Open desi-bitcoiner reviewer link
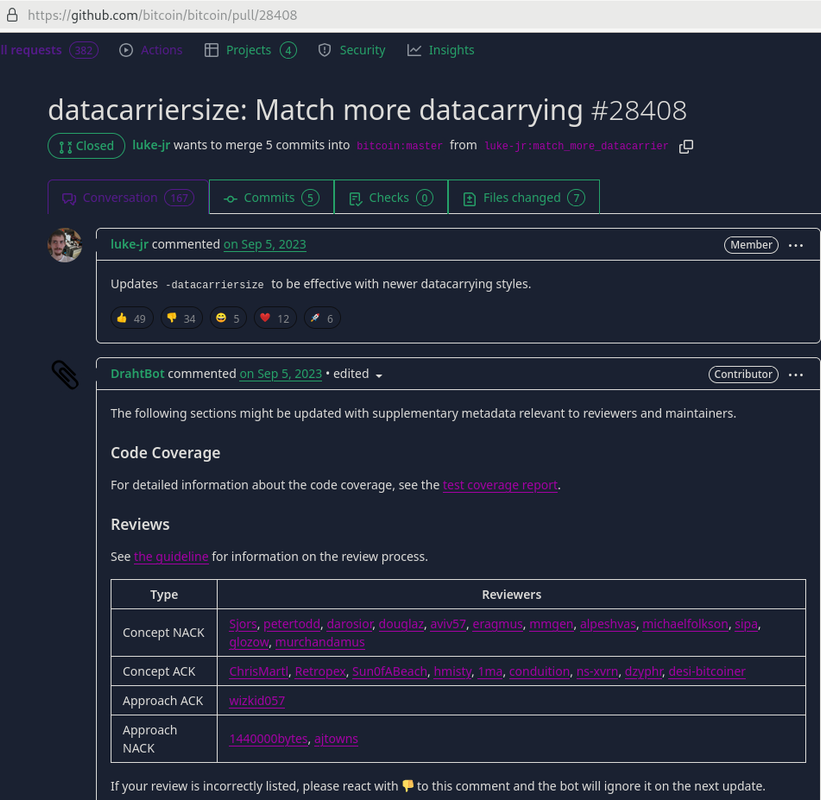821x800 pixels. 707,672
